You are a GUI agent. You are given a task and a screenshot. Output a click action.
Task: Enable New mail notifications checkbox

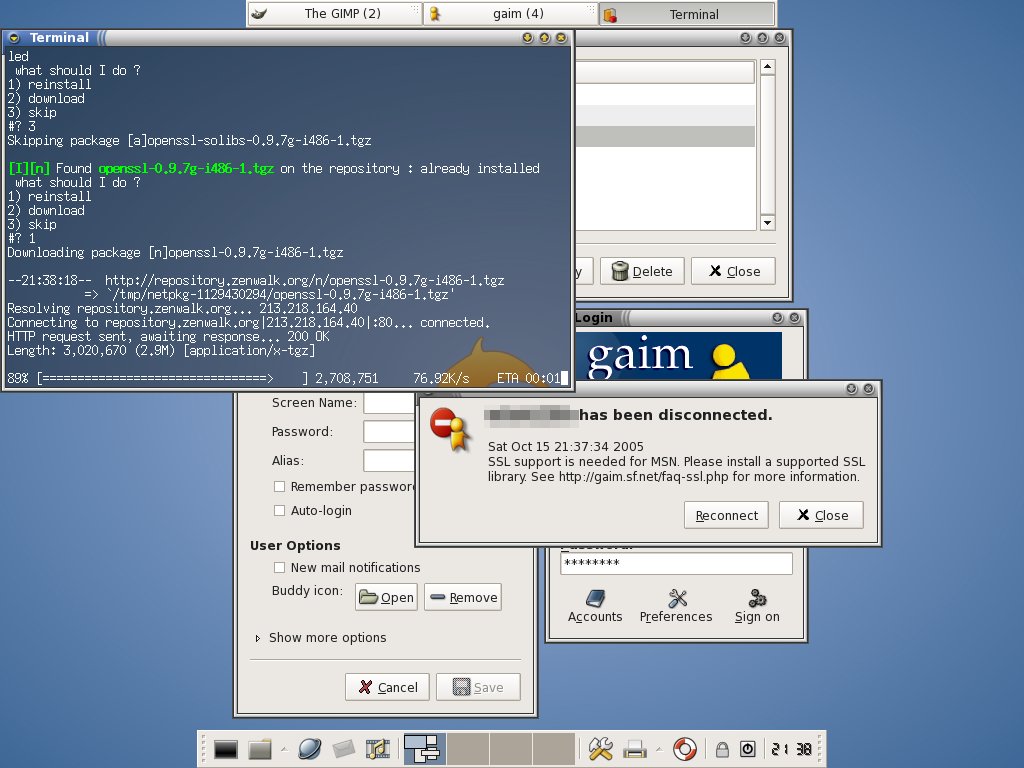click(x=280, y=568)
